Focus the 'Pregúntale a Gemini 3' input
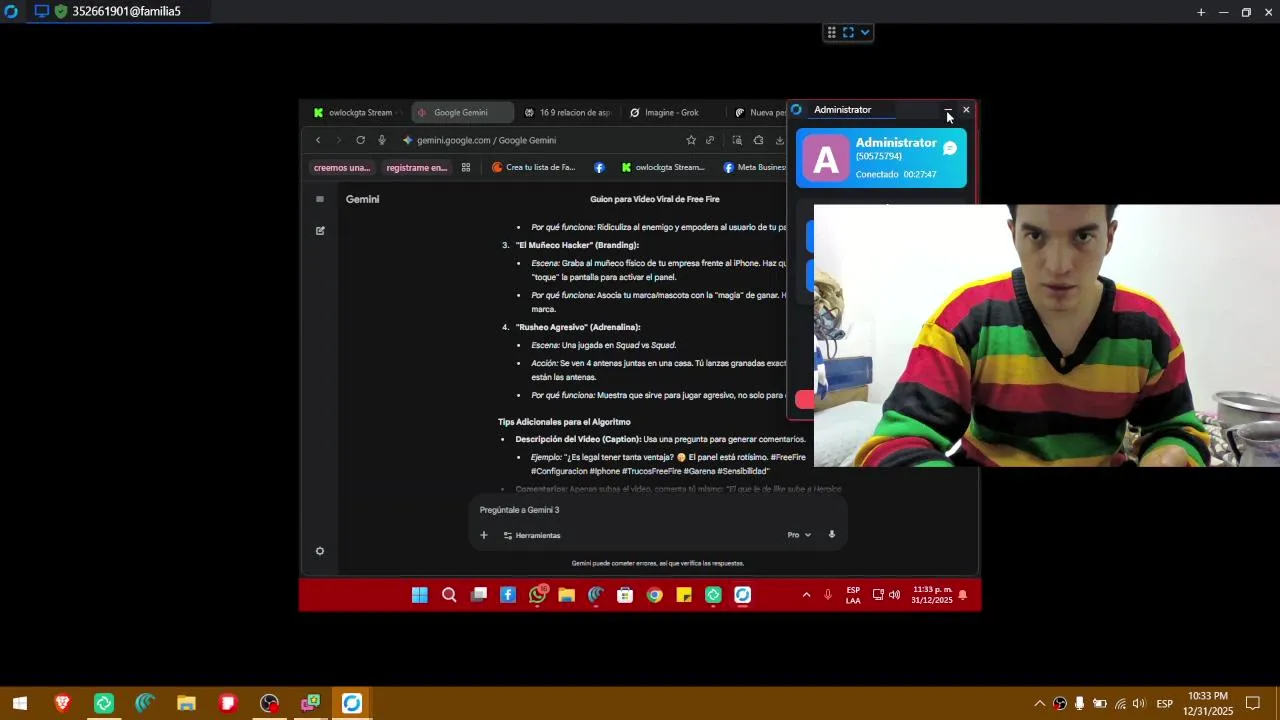1280x720 pixels. [x=657, y=510]
